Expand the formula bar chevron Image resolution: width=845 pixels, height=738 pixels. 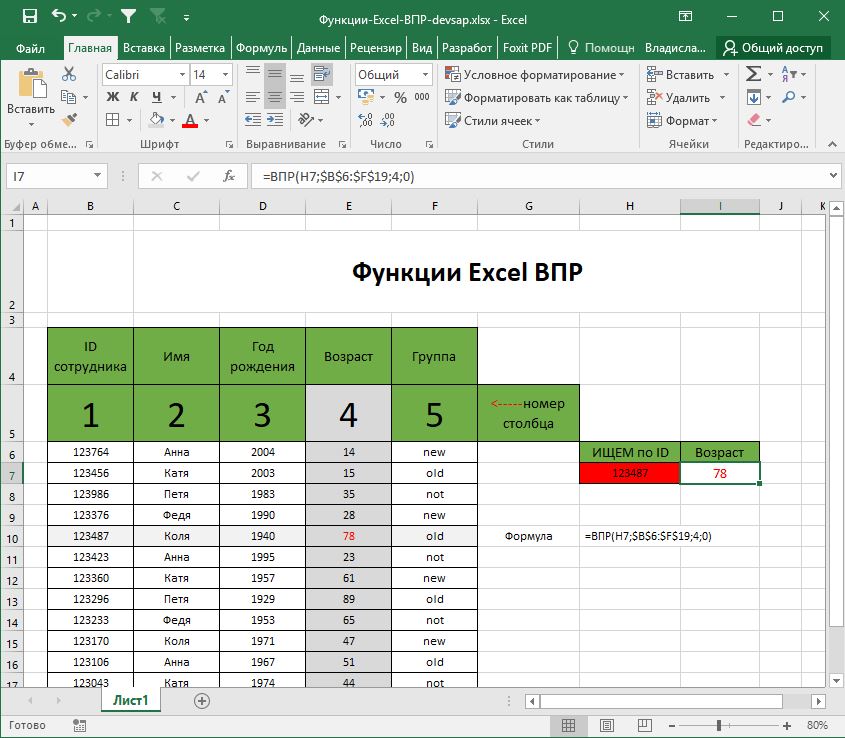point(833,176)
